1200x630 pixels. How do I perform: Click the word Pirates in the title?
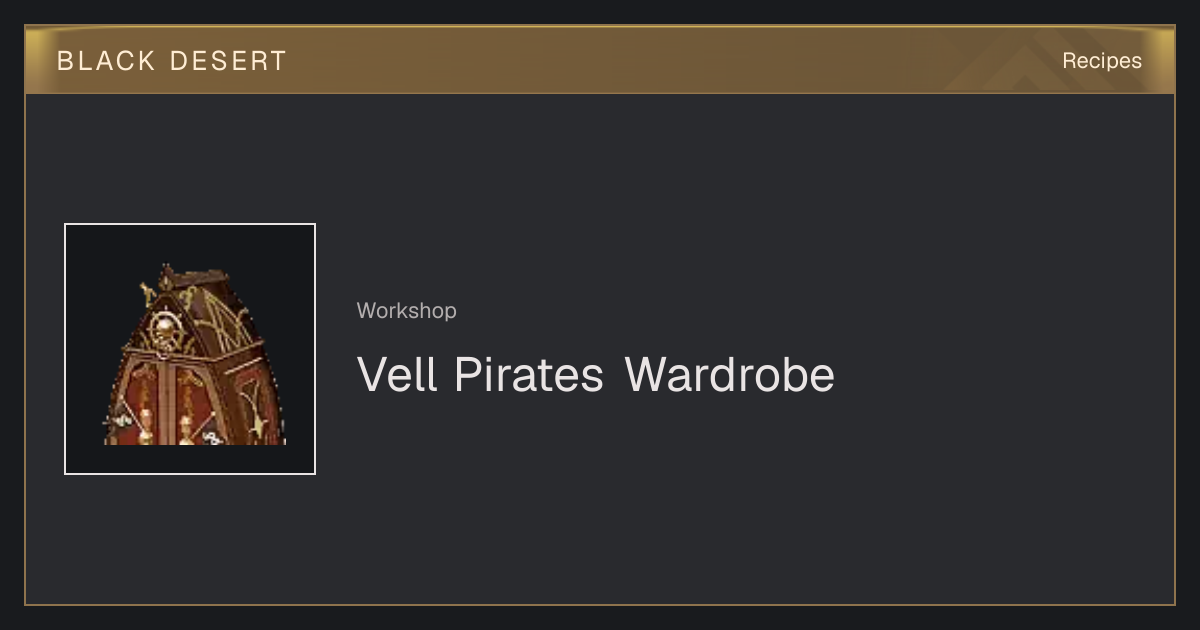[x=529, y=376]
